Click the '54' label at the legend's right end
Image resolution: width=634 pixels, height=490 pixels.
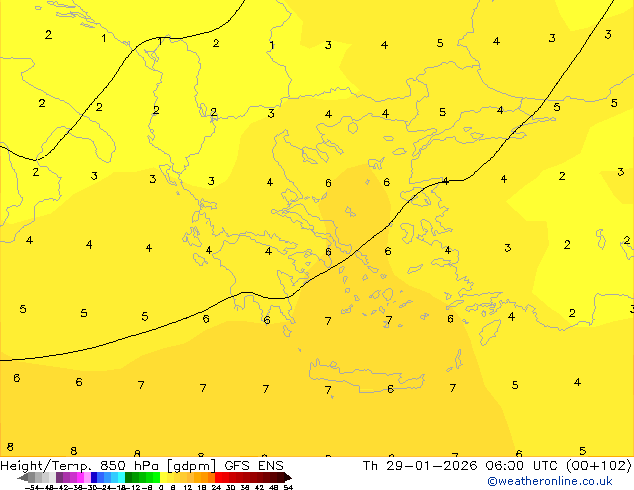click(288, 488)
